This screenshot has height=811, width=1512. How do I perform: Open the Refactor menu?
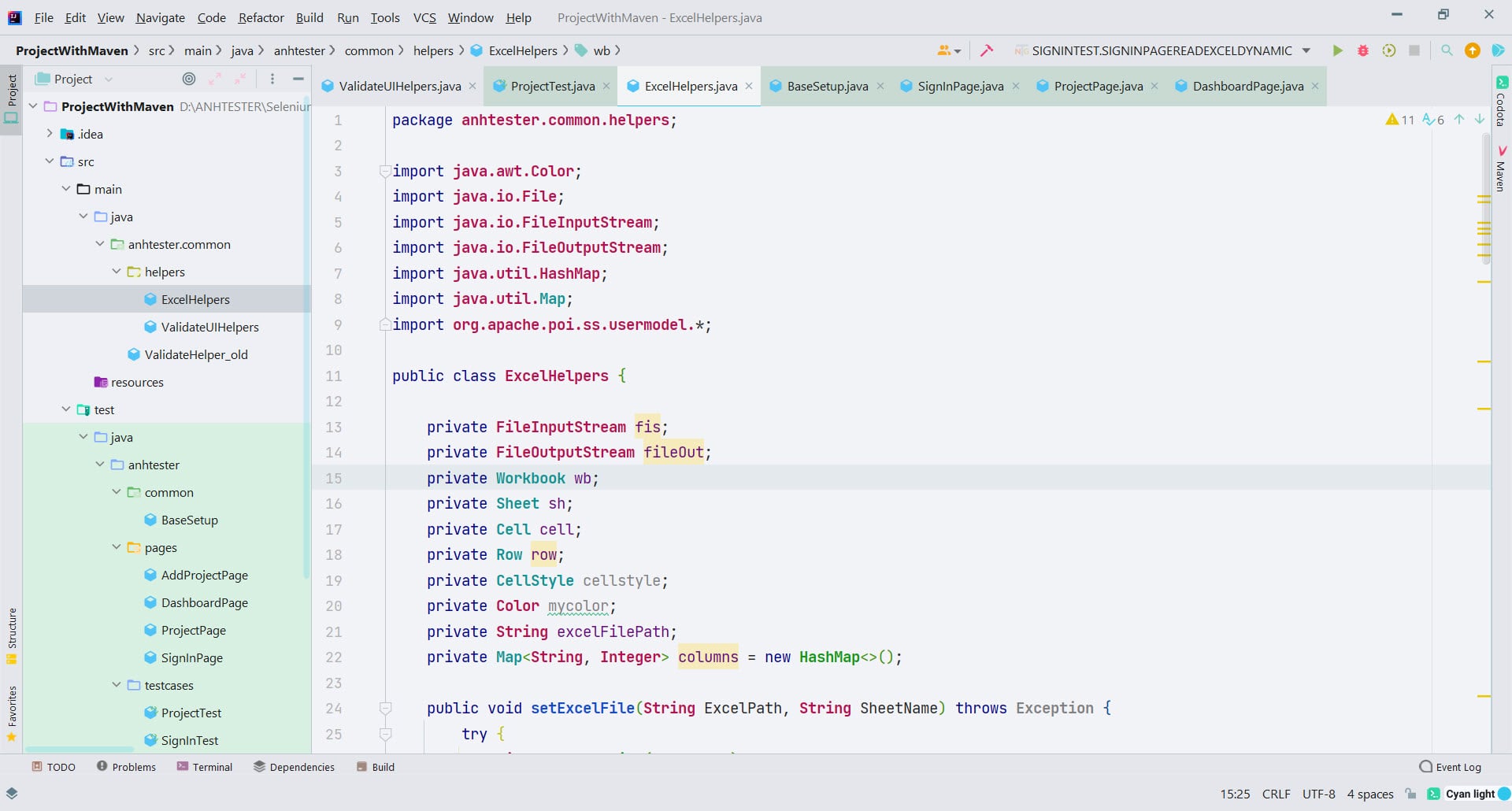coord(261,17)
